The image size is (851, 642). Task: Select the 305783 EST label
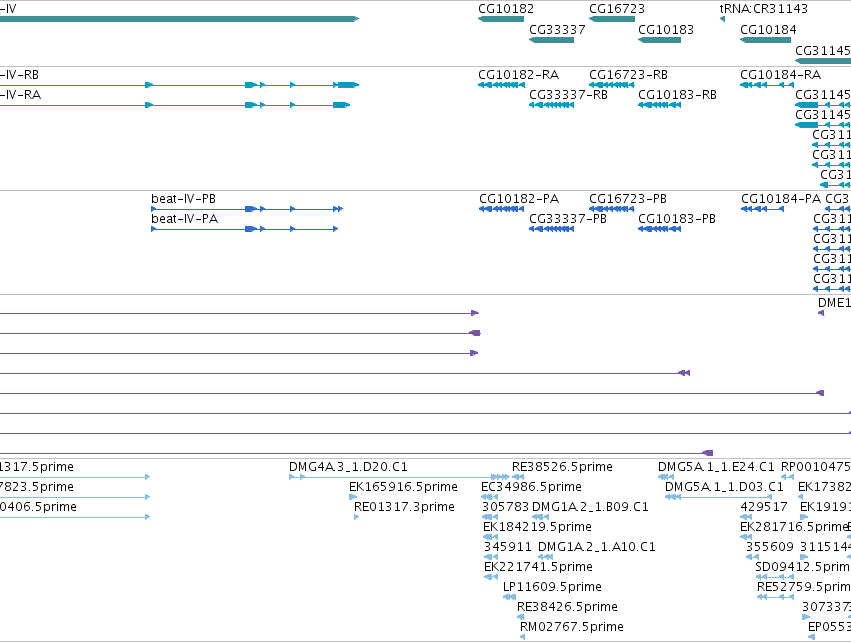[x=505, y=507]
